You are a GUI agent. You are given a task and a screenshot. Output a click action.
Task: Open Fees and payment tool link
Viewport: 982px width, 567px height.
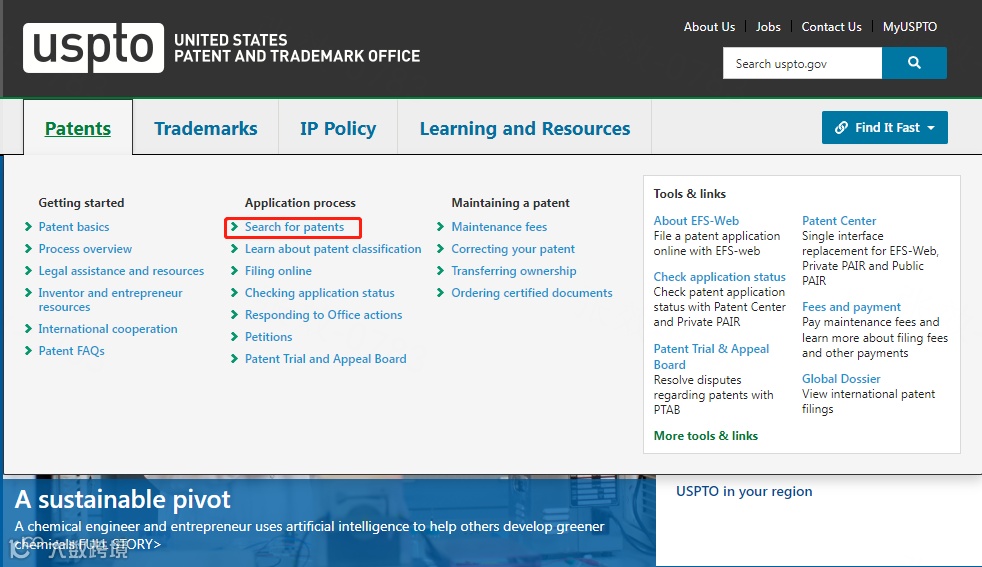(x=851, y=306)
